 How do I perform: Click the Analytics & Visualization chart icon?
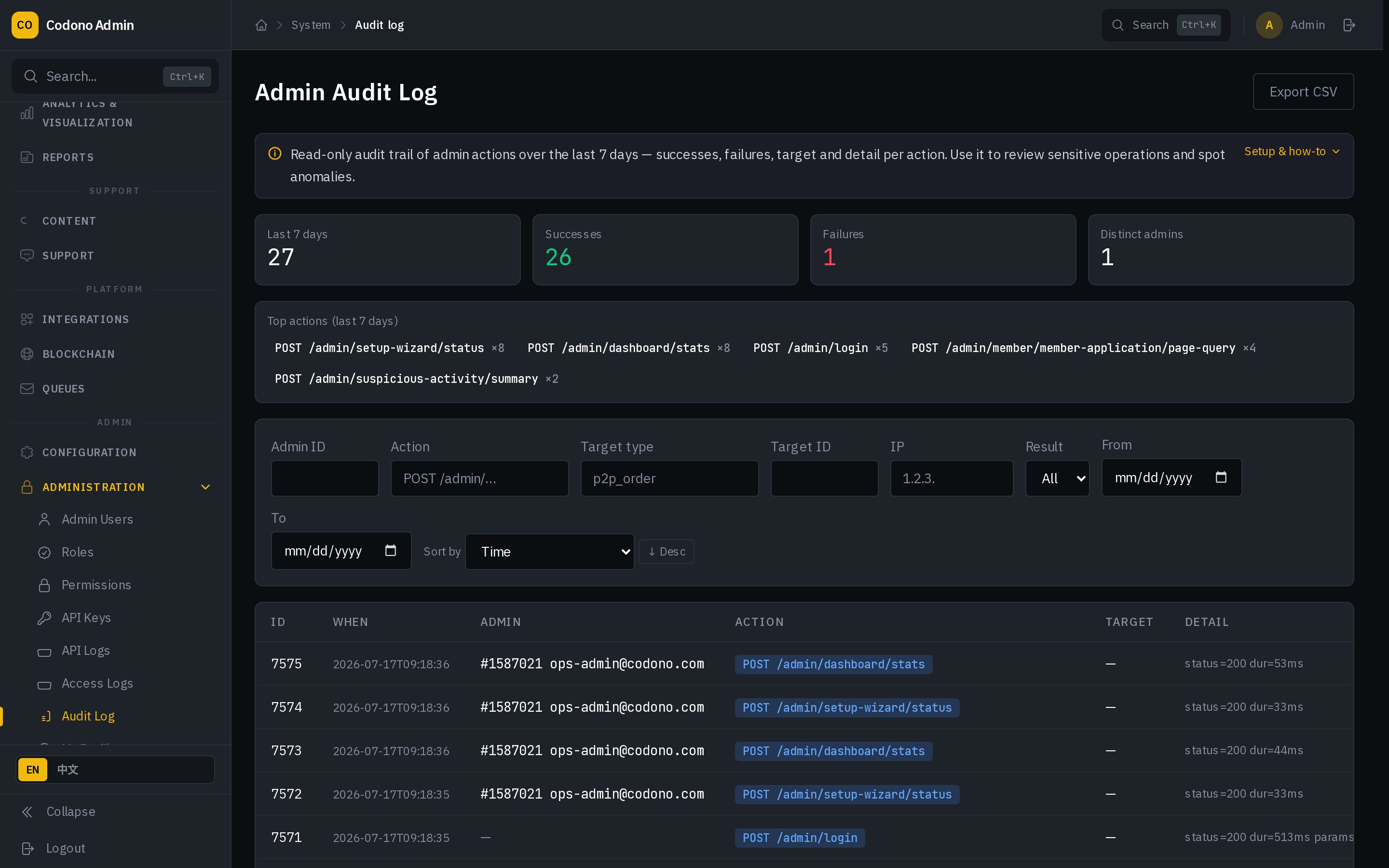pyautogui.click(x=27, y=113)
